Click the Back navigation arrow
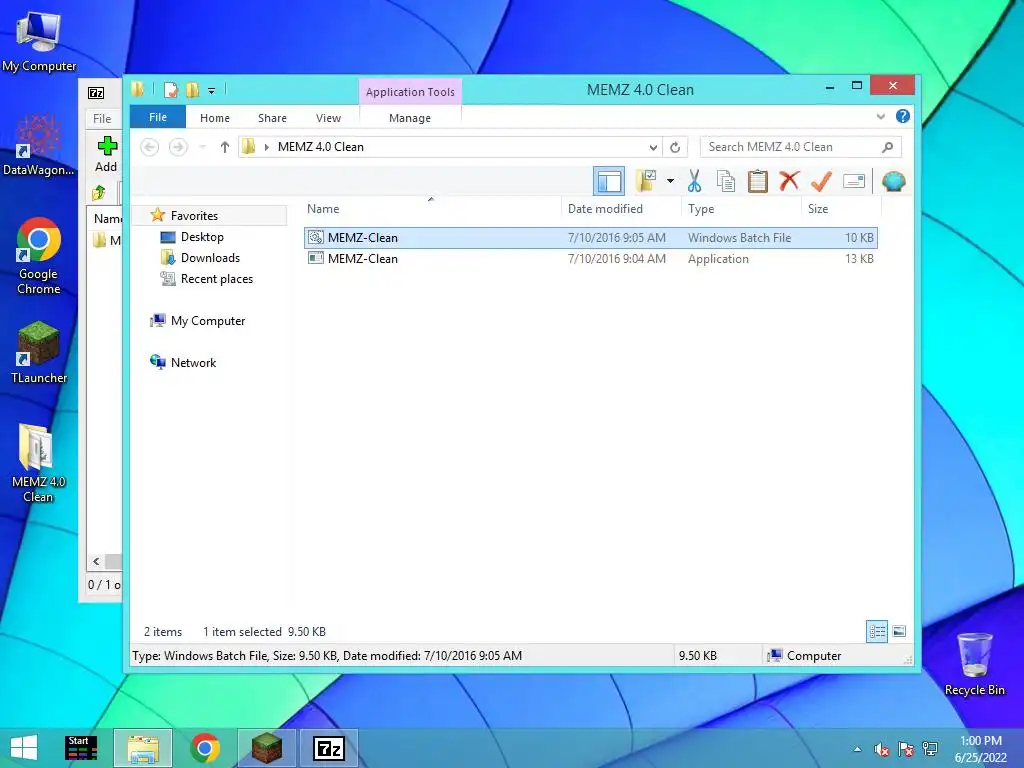The width and height of the screenshot is (1024, 768). click(150, 148)
